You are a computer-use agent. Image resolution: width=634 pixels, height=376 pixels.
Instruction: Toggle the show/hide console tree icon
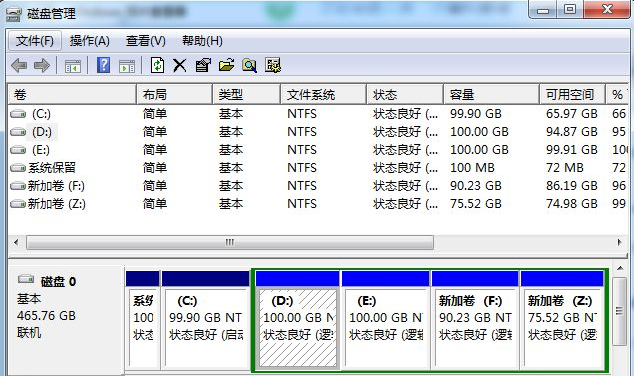(73, 66)
